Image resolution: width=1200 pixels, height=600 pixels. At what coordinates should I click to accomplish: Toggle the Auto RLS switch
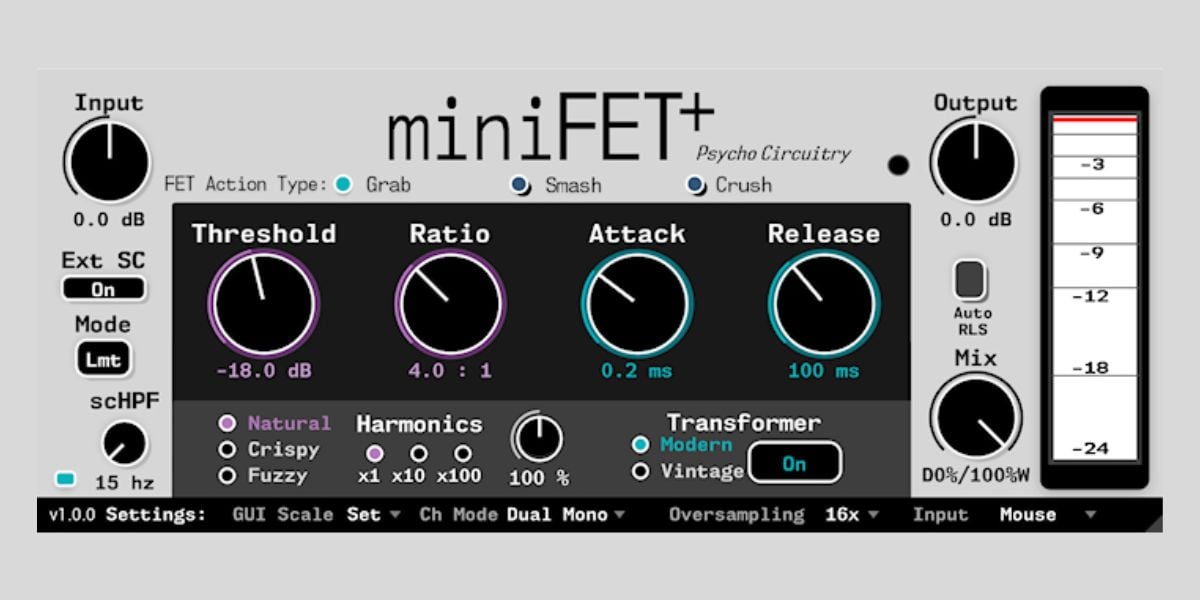tap(970, 280)
